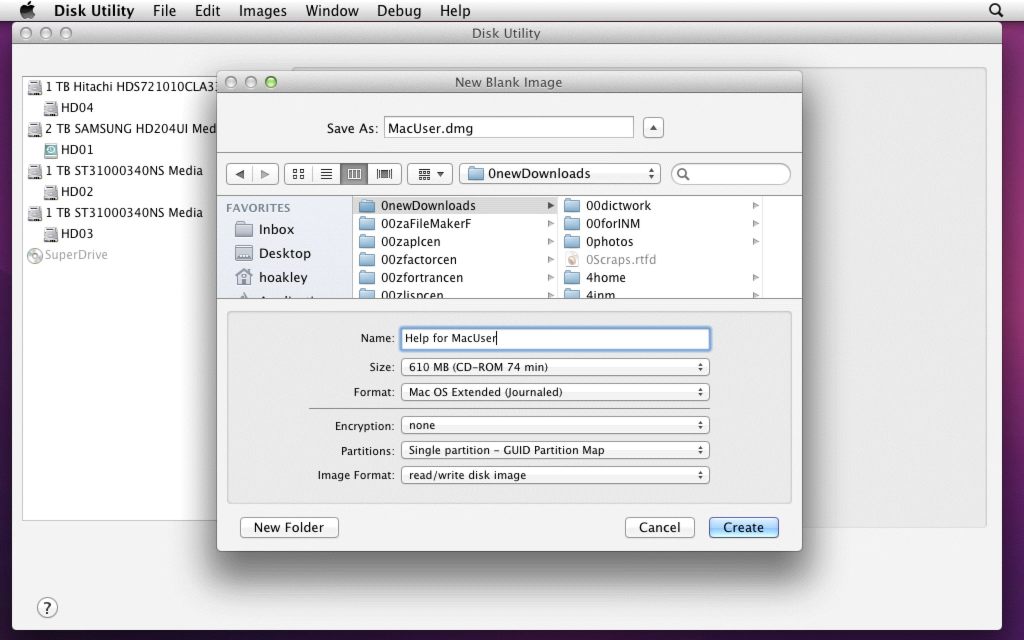Go forward in the file browser
Screen dimensions: 1024x640
coord(265,174)
